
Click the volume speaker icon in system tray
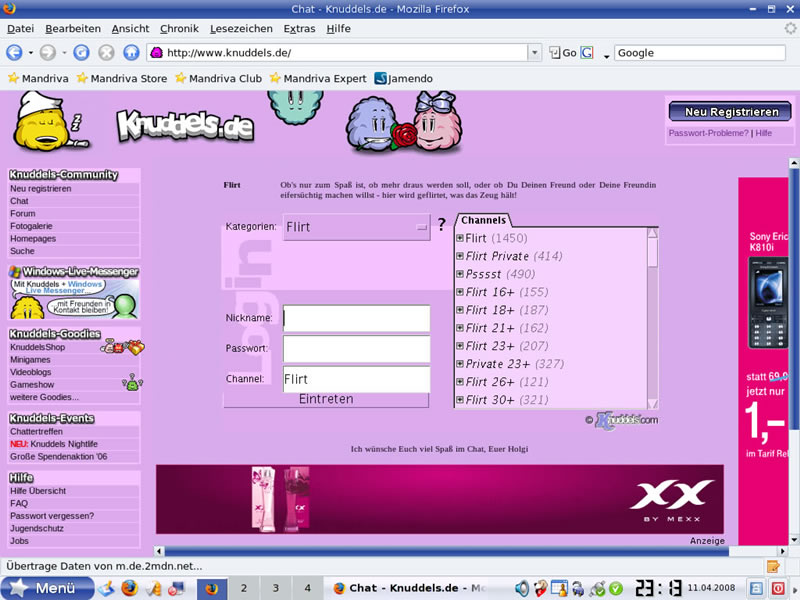[521, 588]
